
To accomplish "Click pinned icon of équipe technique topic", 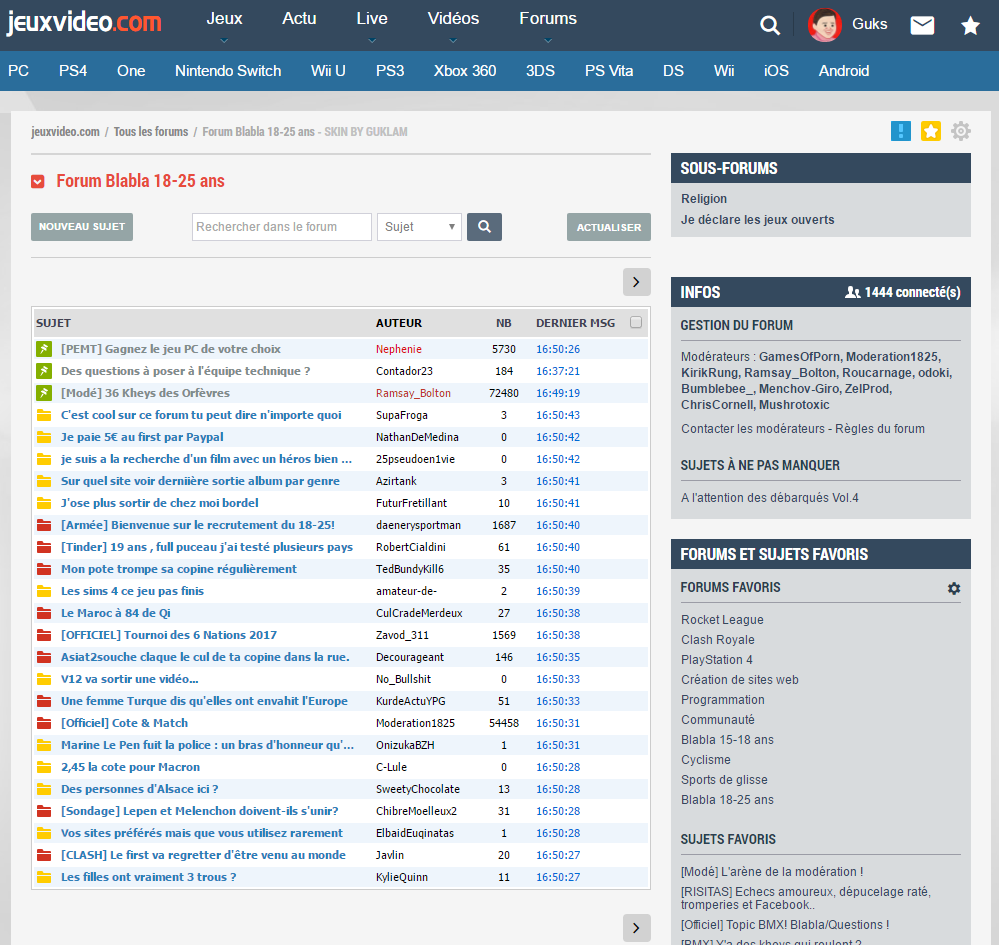I will pyautogui.click(x=44, y=371).
